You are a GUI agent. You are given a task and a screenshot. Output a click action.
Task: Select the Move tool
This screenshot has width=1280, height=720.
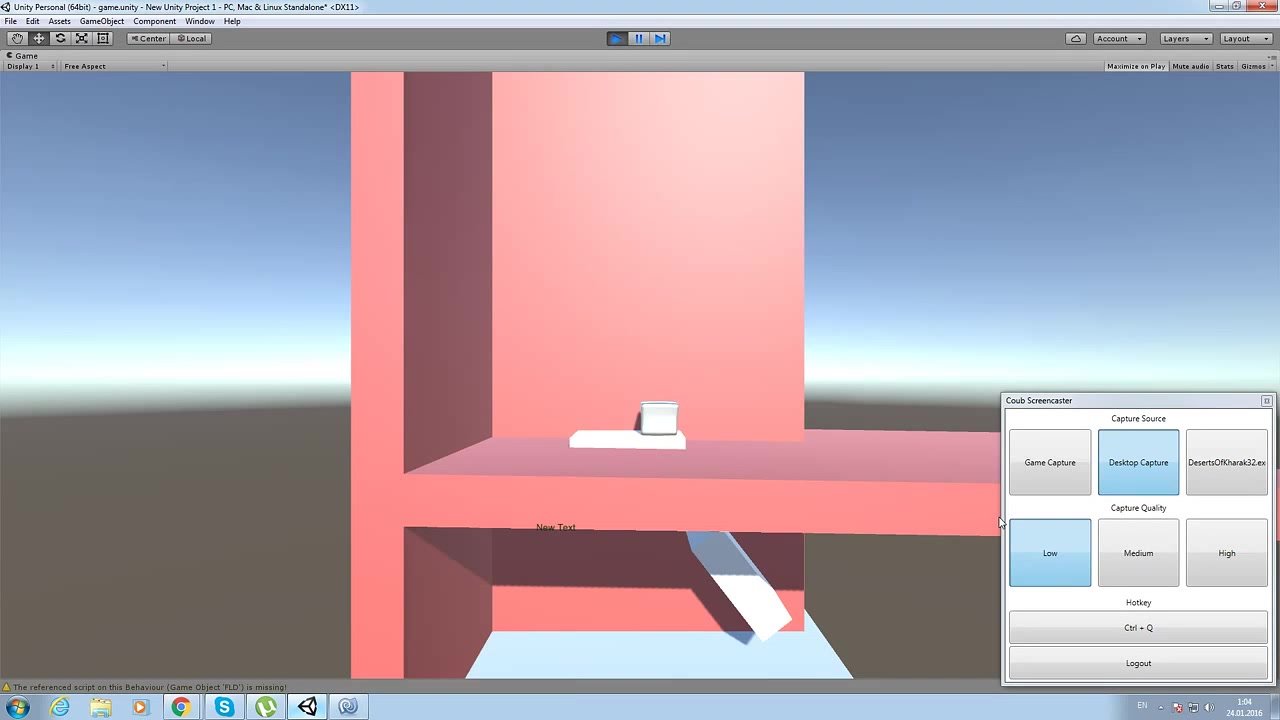pyautogui.click(x=39, y=38)
